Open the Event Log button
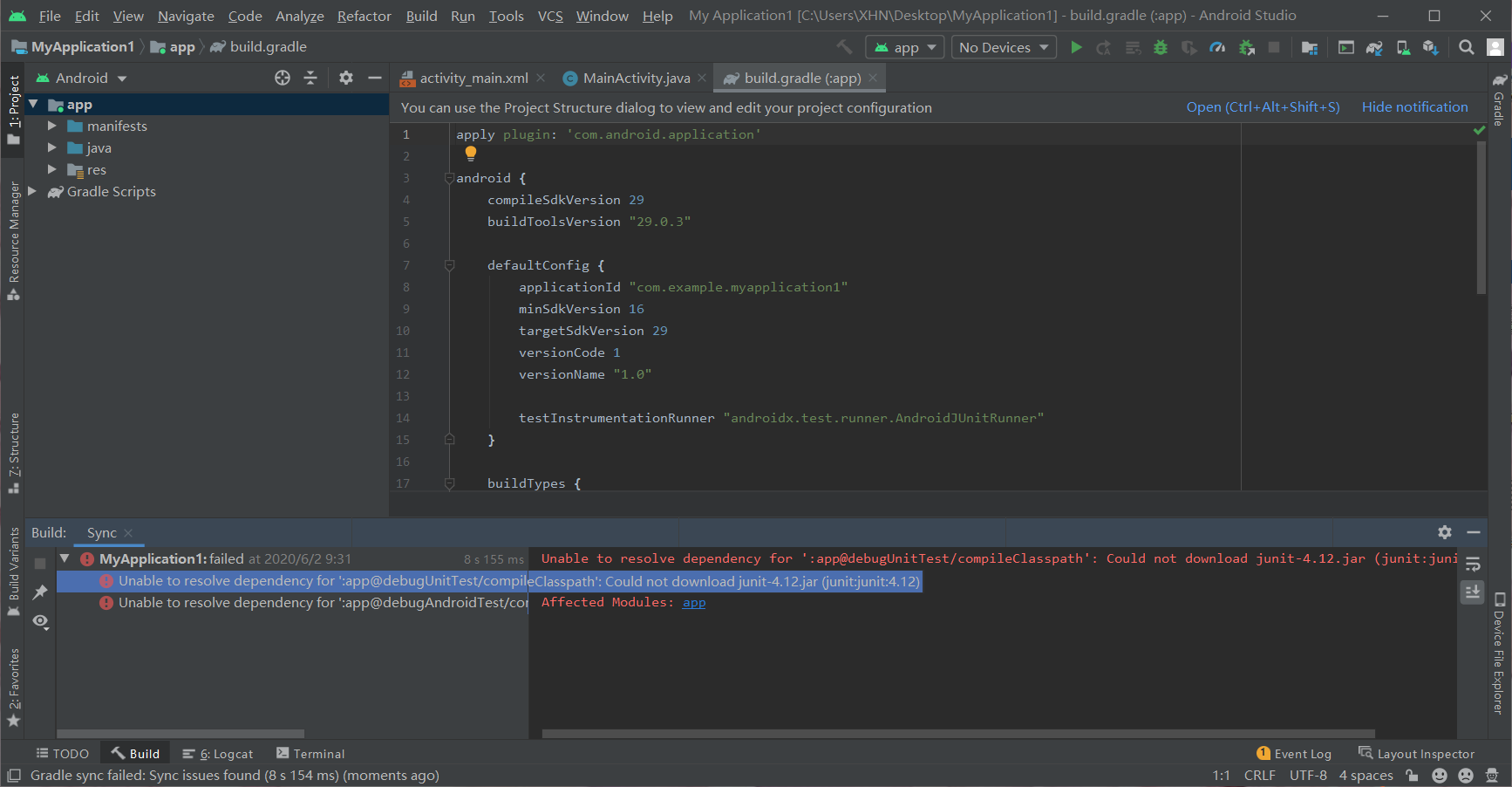The height and width of the screenshot is (787, 1512). point(1294,754)
